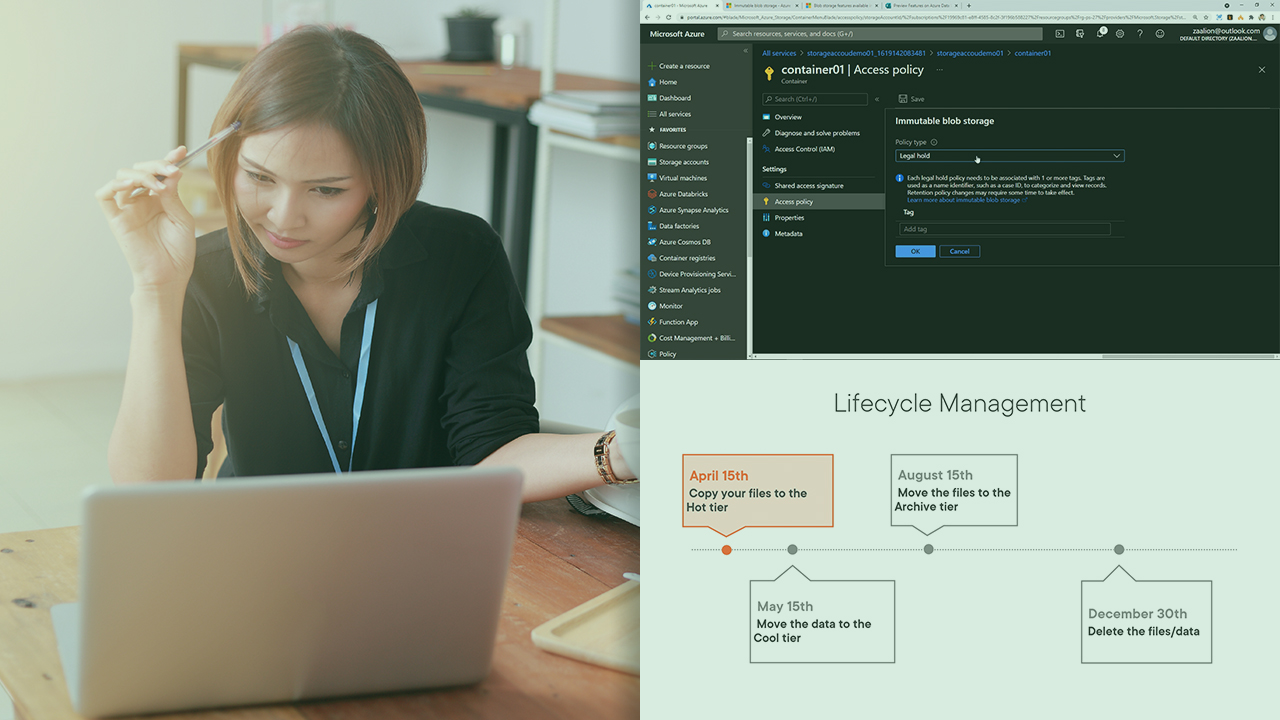Click the Add tag input field
Viewport: 1280px width, 720px height.
coord(1004,229)
